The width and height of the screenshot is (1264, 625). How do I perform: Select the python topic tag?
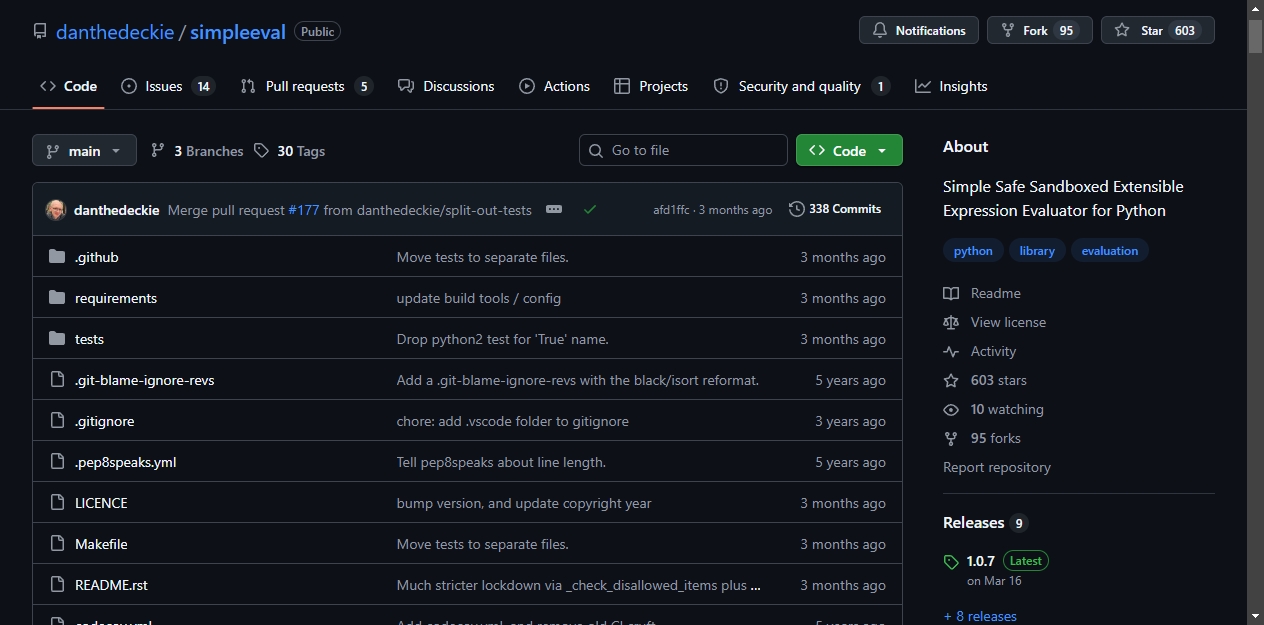pyautogui.click(x=973, y=251)
